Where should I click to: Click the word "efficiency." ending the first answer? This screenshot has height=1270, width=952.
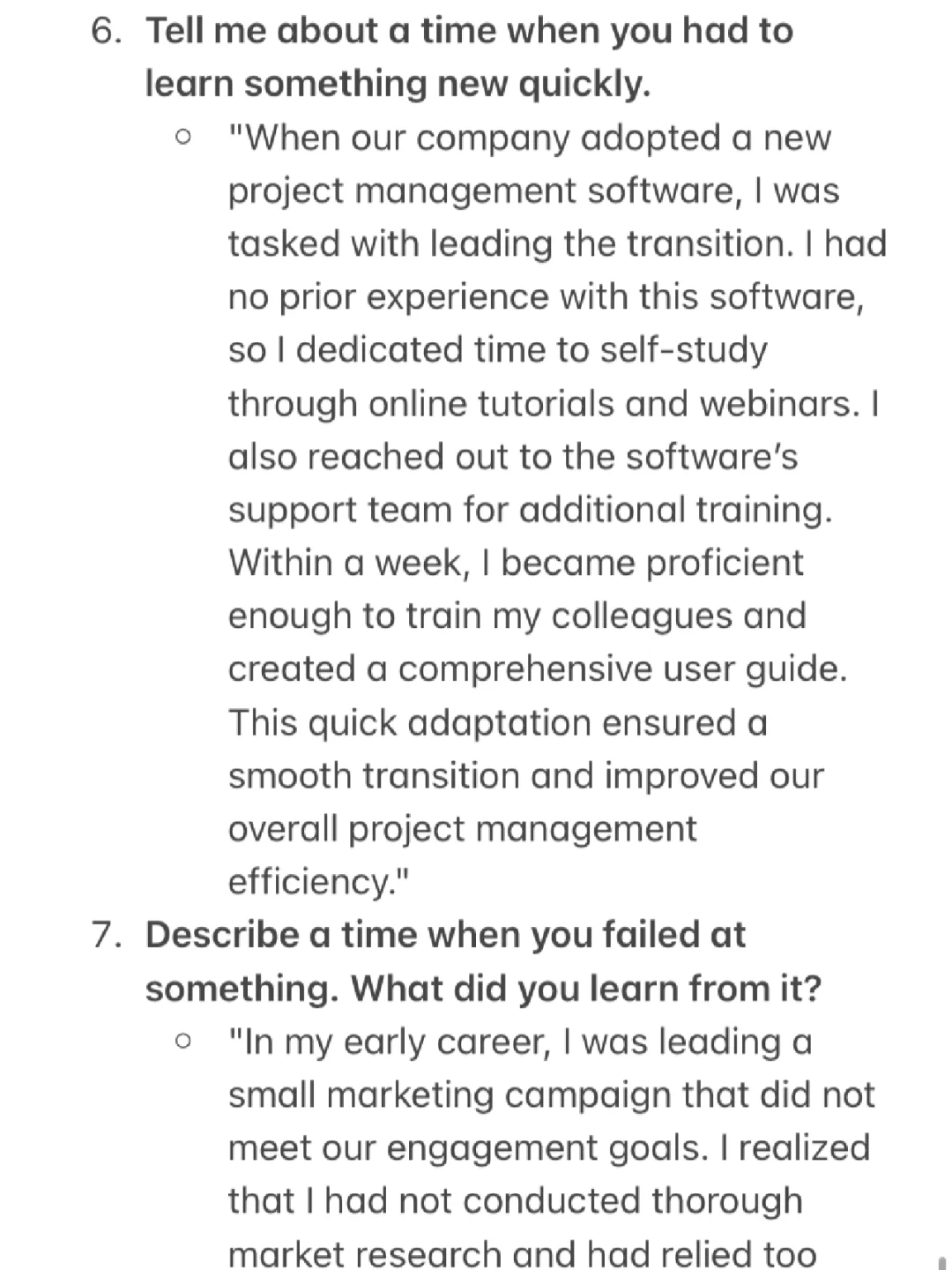[x=319, y=882]
